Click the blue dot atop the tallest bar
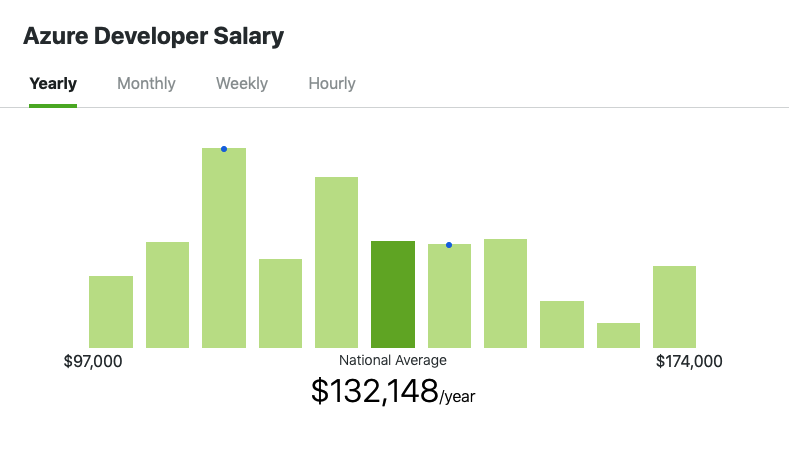The height and width of the screenshot is (450, 789). pos(224,149)
